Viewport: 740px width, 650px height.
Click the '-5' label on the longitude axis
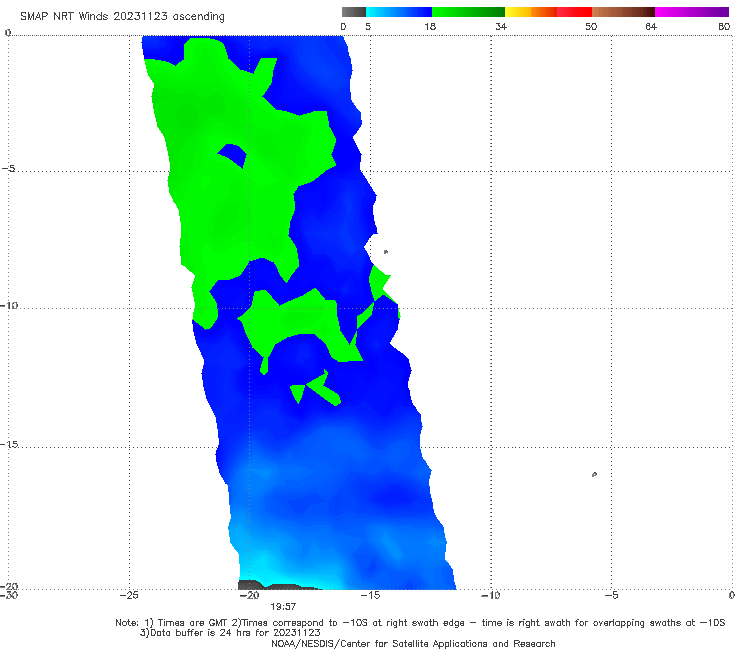click(611, 595)
